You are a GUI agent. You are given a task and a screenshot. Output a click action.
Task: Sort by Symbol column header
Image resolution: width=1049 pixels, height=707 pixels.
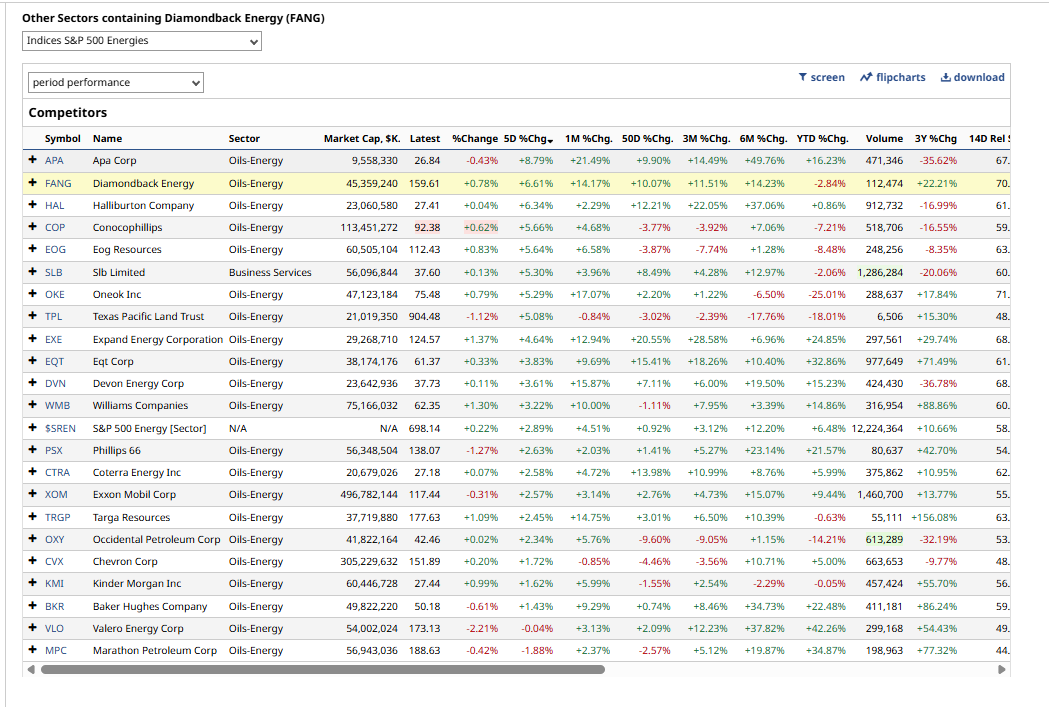(63, 139)
